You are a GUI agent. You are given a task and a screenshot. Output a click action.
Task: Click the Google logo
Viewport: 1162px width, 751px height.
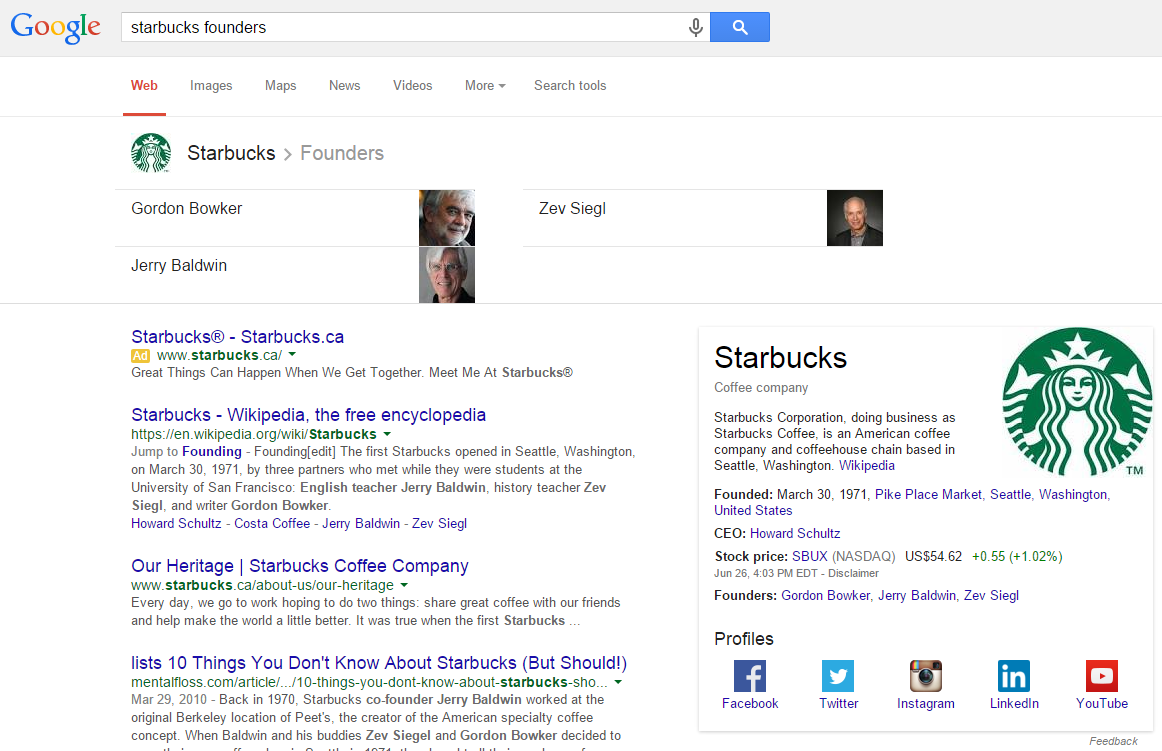point(56,28)
